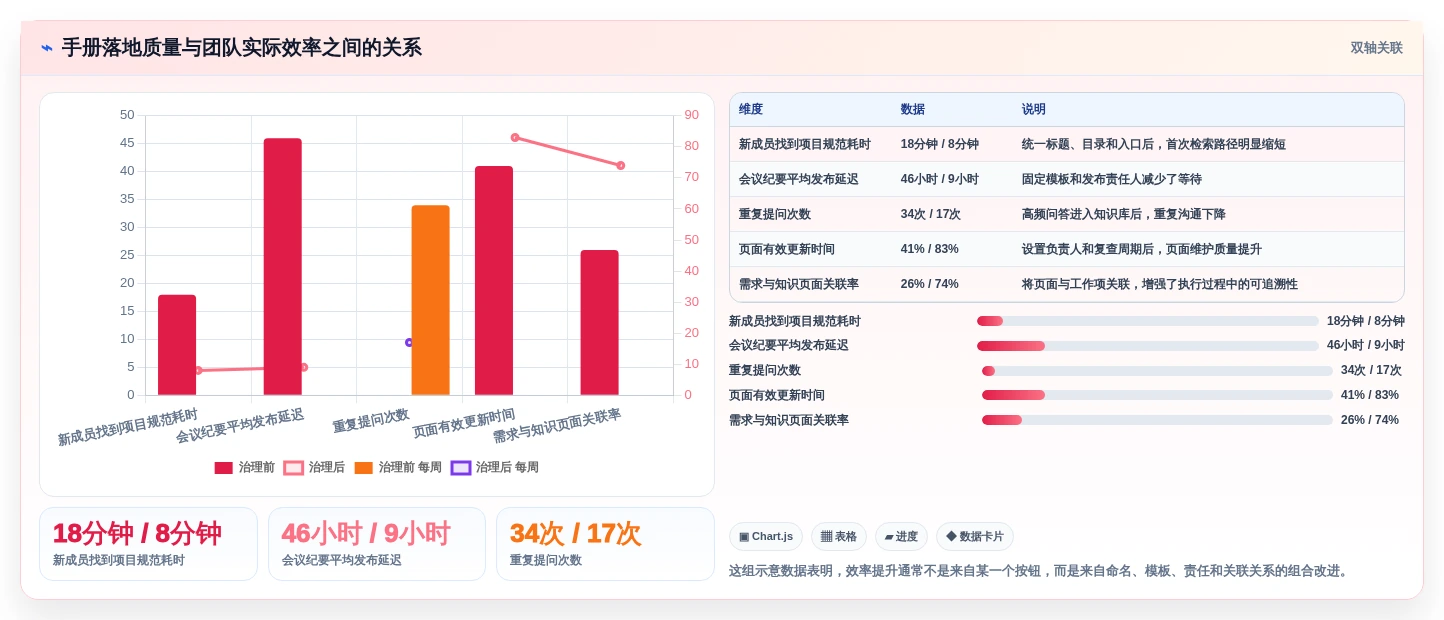
Task: Click table data value 41% / 83%
Action: point(930,250)
